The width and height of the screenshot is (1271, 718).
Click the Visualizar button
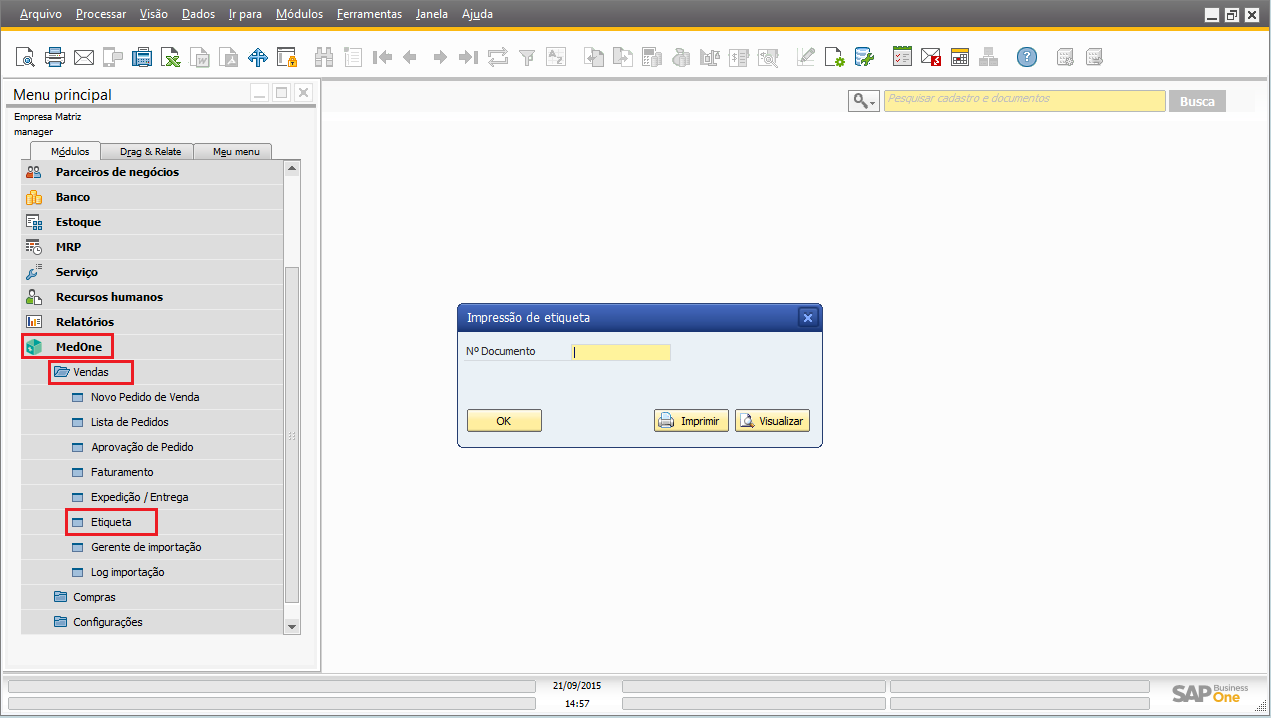772,421
